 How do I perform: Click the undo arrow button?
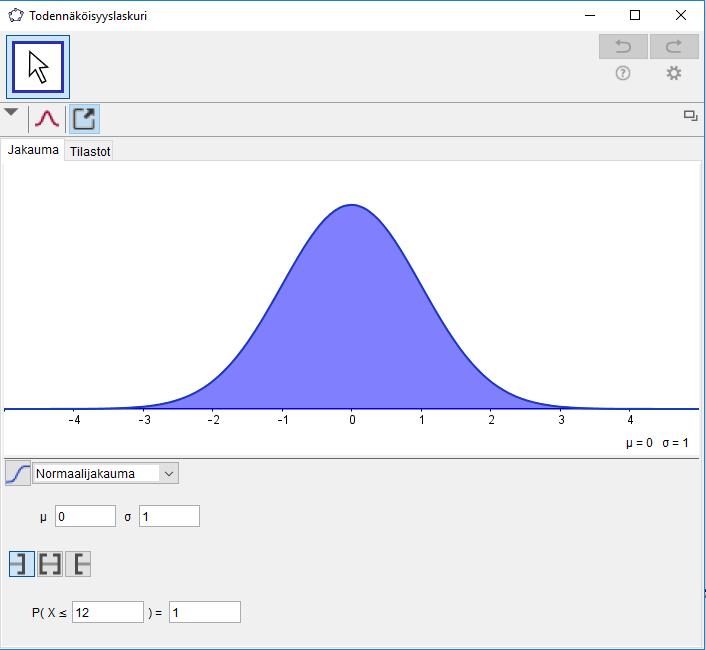click(623, 46)
